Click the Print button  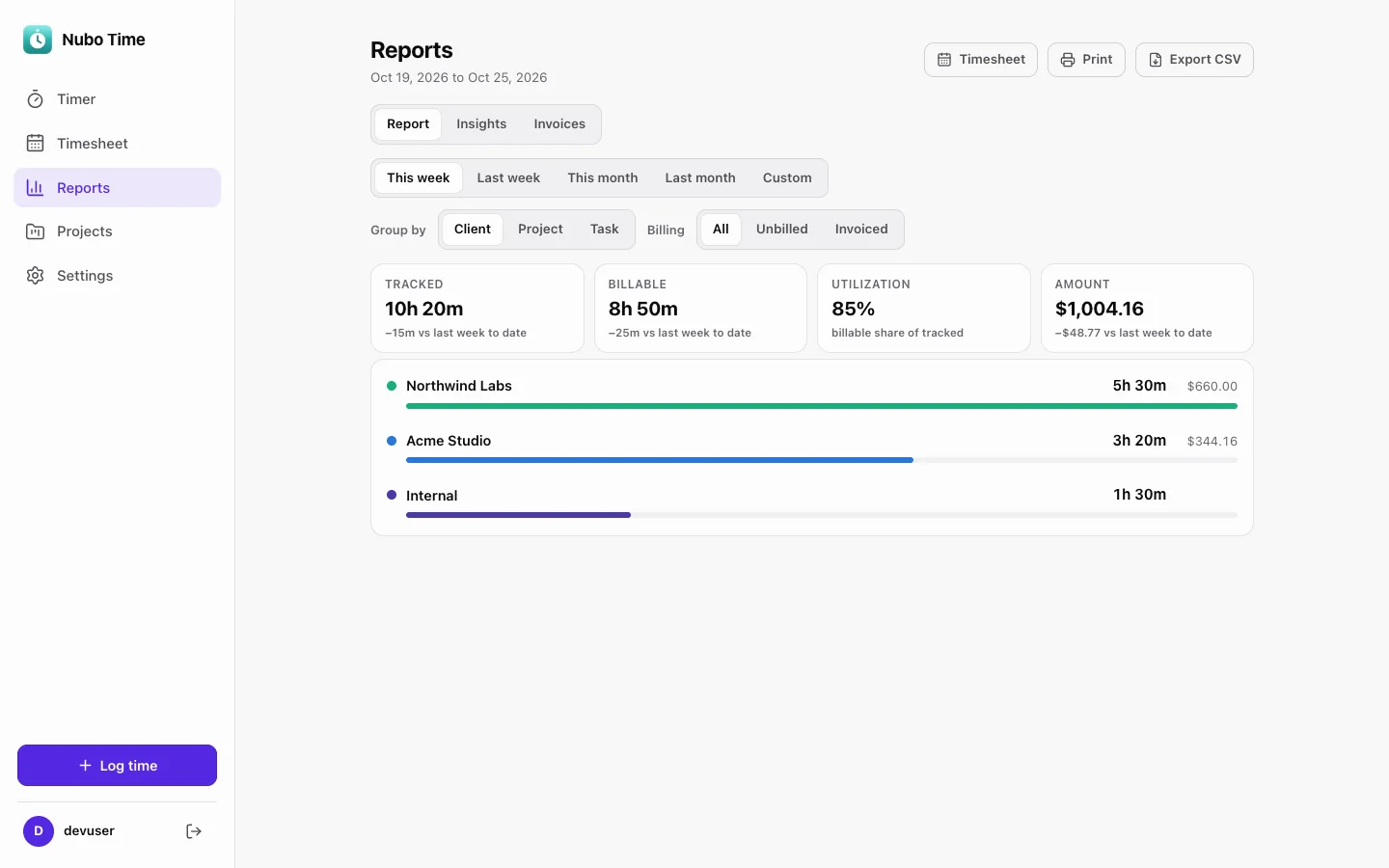point(1086,60)
